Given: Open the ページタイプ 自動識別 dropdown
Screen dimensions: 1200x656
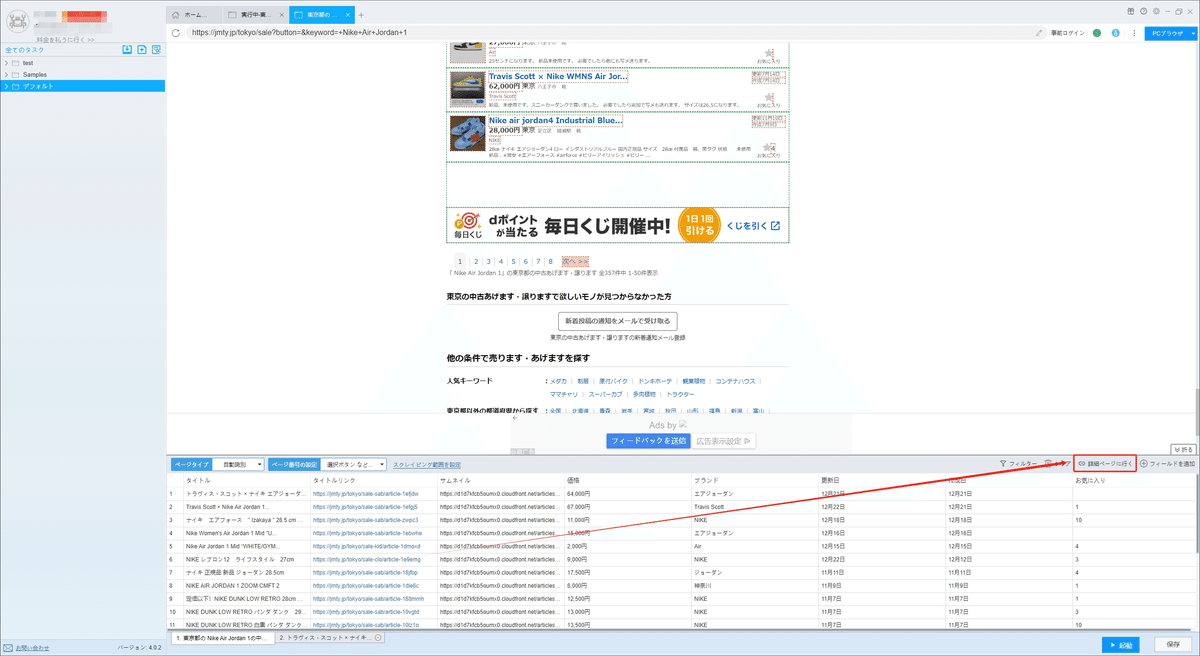Looking at the screenshot, I should [239, 464].
